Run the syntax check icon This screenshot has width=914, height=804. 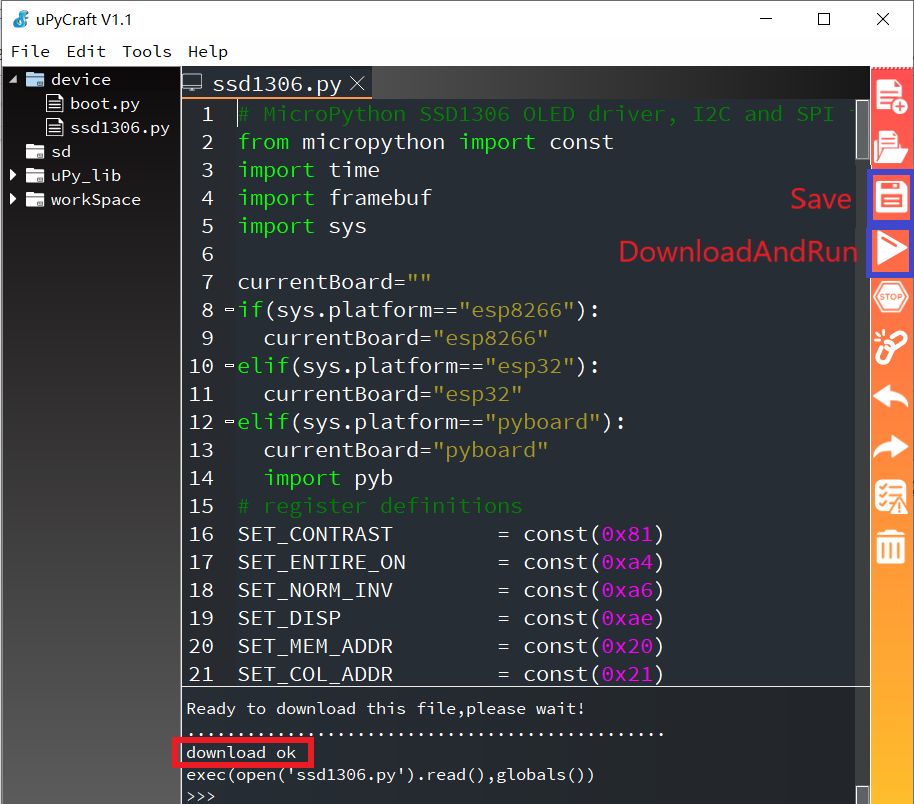pyautogui.click(x=889, y=494)
